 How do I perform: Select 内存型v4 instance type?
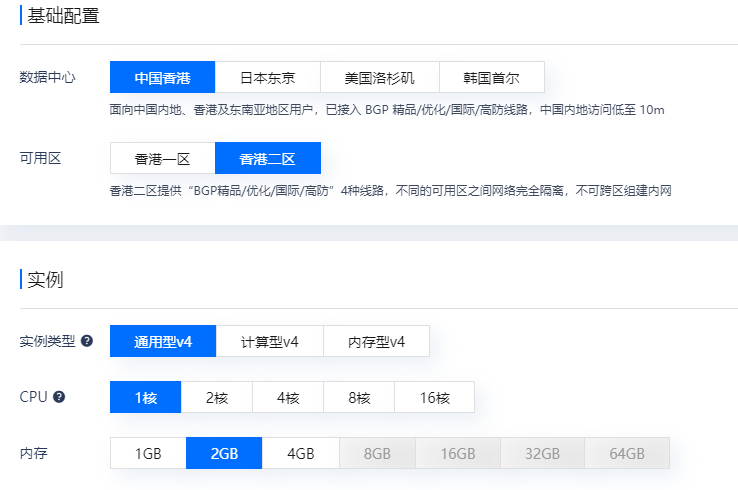[377, 341]
